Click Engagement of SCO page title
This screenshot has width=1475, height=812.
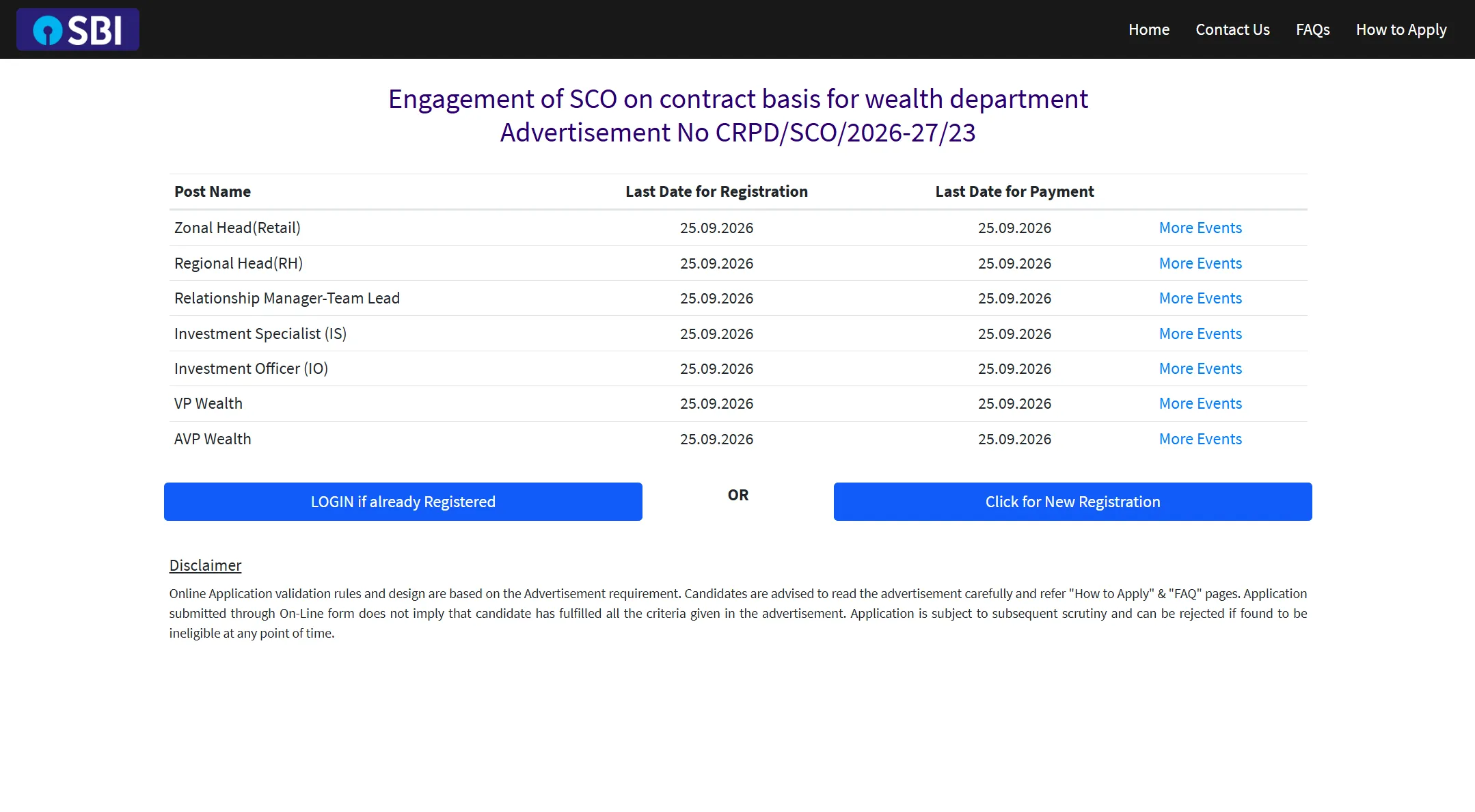click(737, 99)
